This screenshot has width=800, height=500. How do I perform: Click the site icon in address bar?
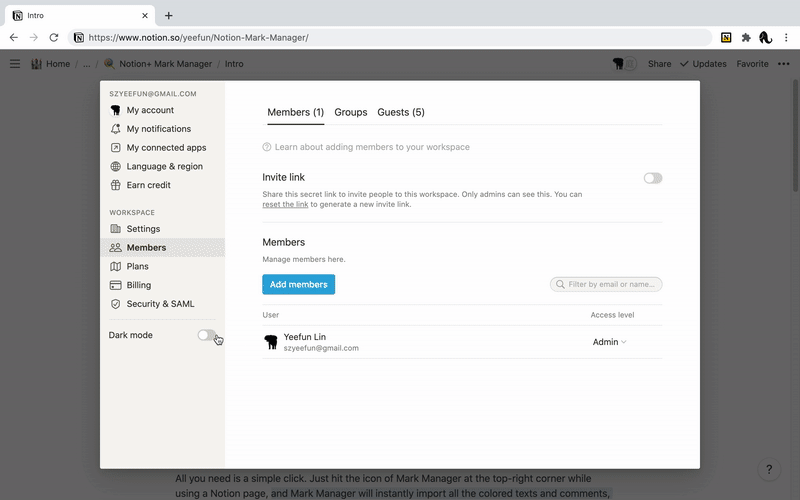click(x=79, y=37)
